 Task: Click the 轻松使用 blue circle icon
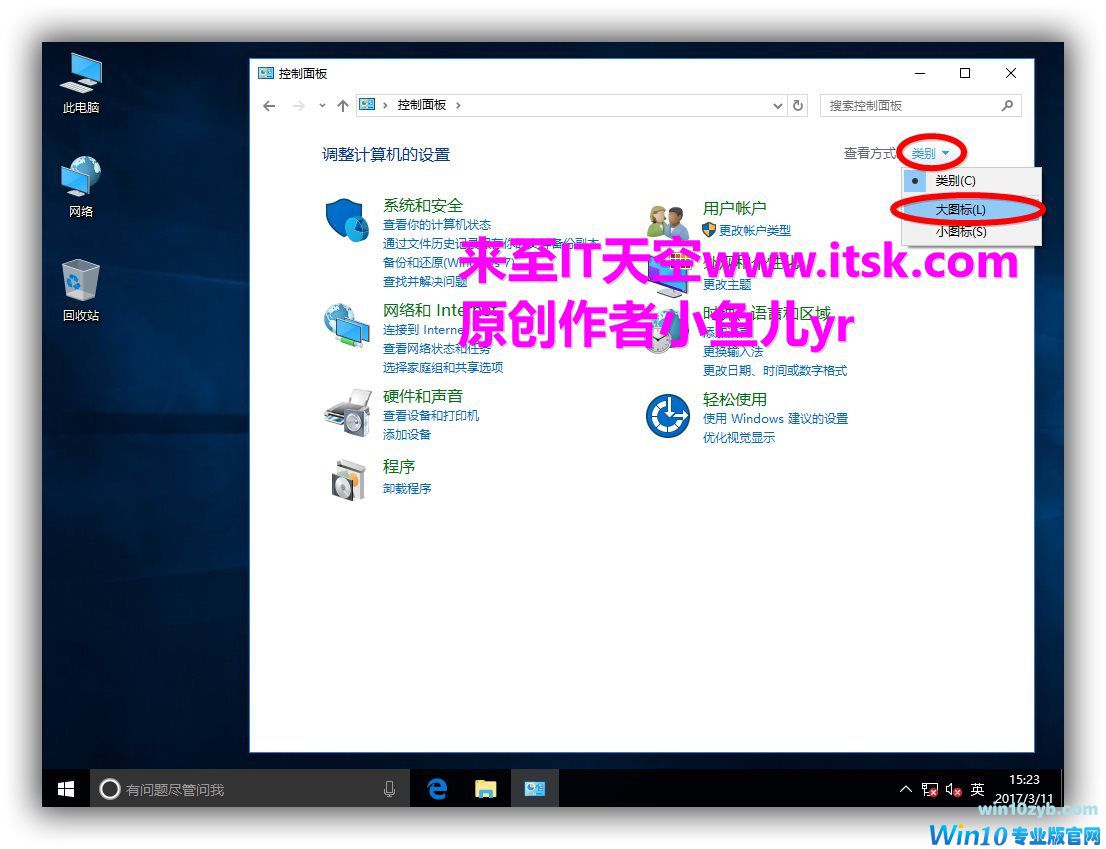coord(667,416)
